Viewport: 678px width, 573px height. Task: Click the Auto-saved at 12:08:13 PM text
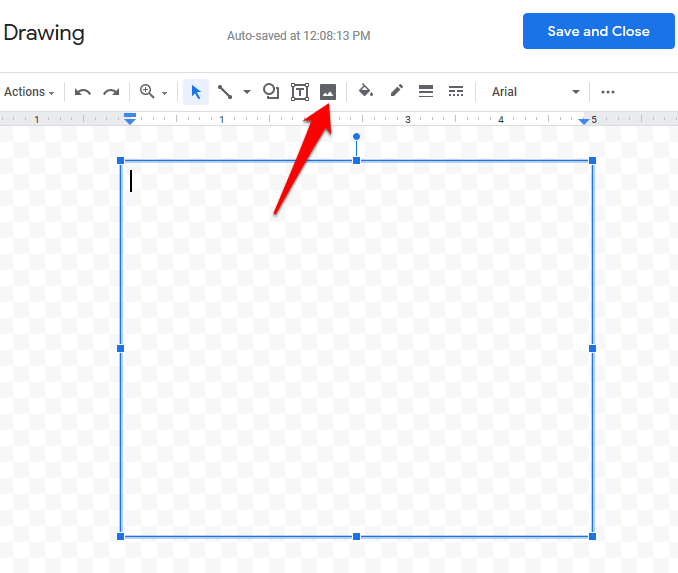tap(298, 35)
